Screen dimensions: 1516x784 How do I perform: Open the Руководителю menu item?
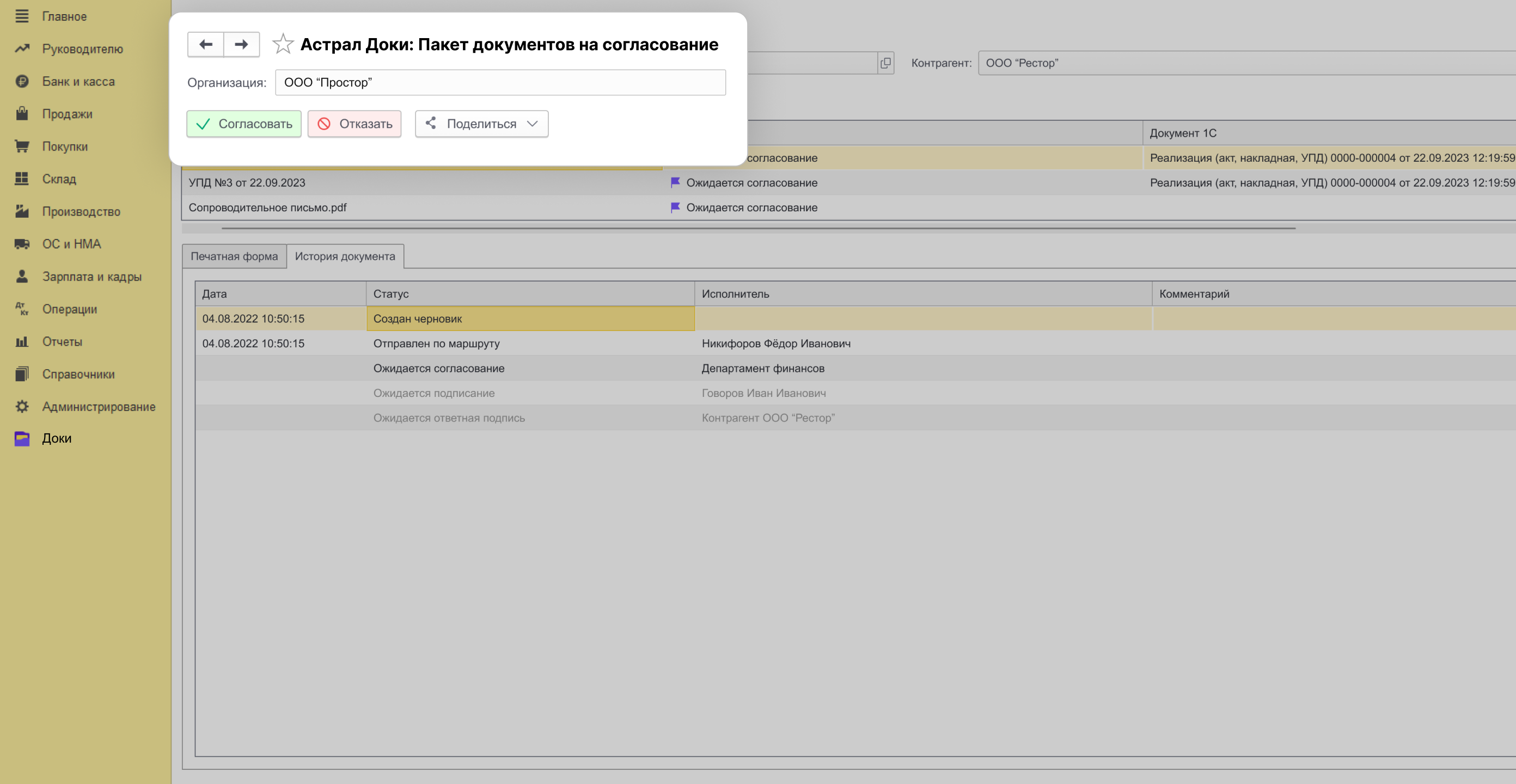coord(82,49)
